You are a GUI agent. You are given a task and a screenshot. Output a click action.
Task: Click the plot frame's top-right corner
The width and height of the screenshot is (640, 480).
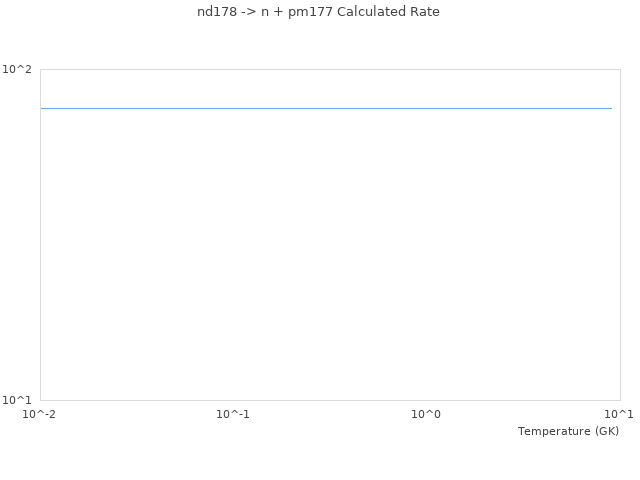[x=620, y=69]
